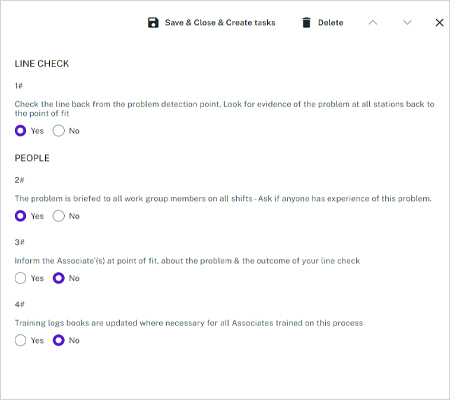Click the 'Yes' label text under question 3#
The image size is (450, 400).
coord(37,278)
